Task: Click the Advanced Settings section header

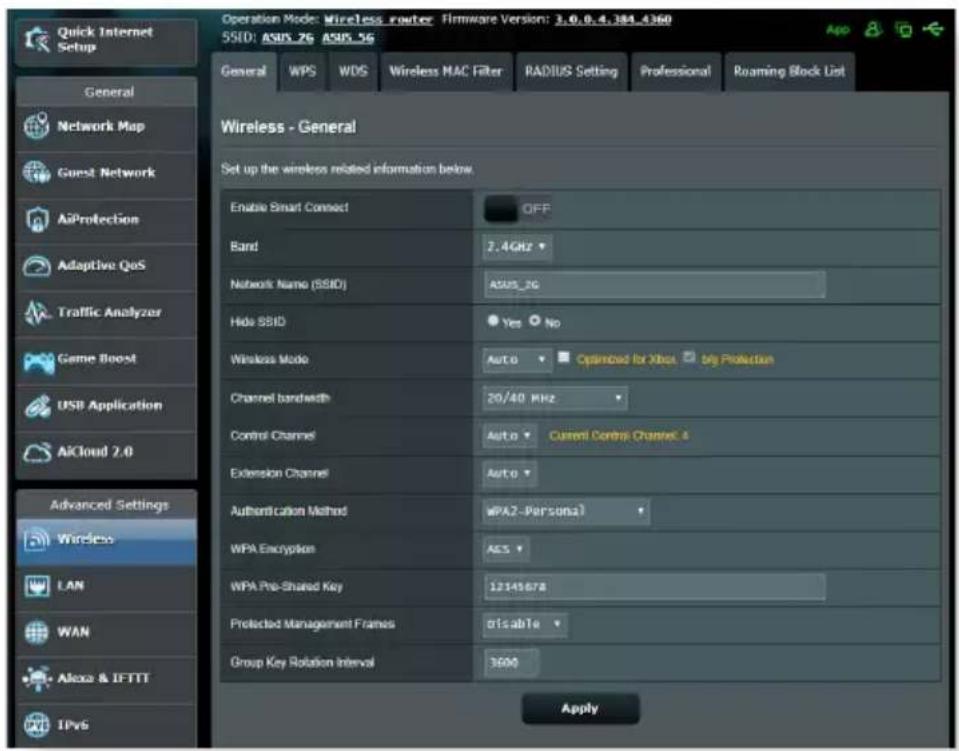Action: click(109, 505)
